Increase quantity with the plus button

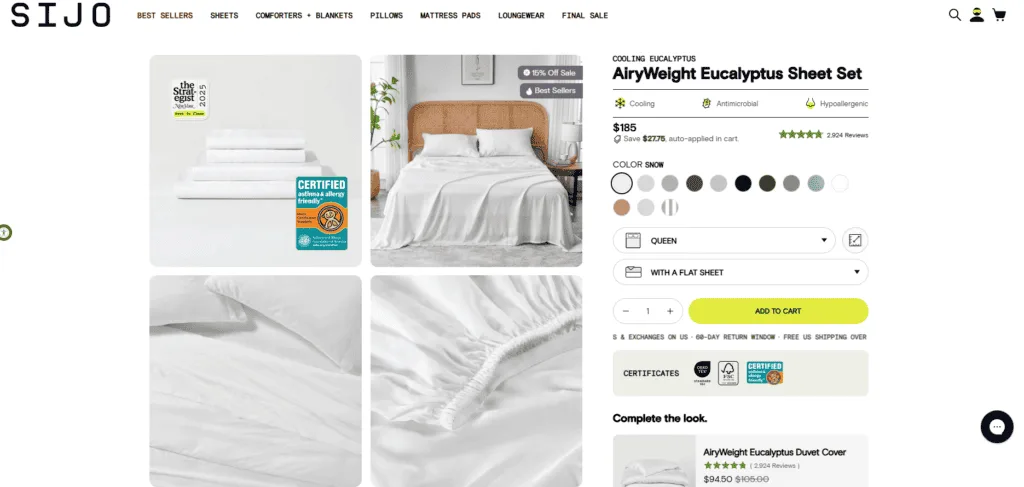pos(669,311)
